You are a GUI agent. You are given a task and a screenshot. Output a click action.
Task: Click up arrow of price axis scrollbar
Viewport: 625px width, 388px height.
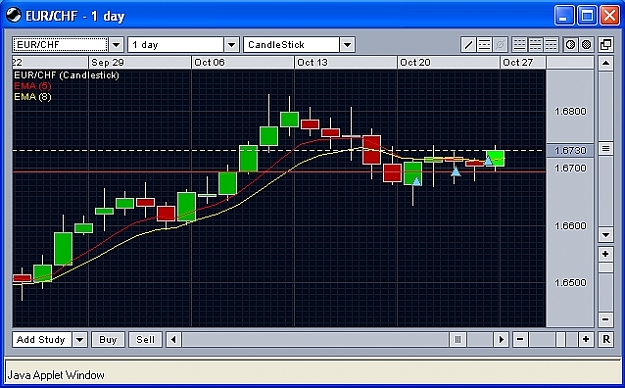click(x=605, y=63)
